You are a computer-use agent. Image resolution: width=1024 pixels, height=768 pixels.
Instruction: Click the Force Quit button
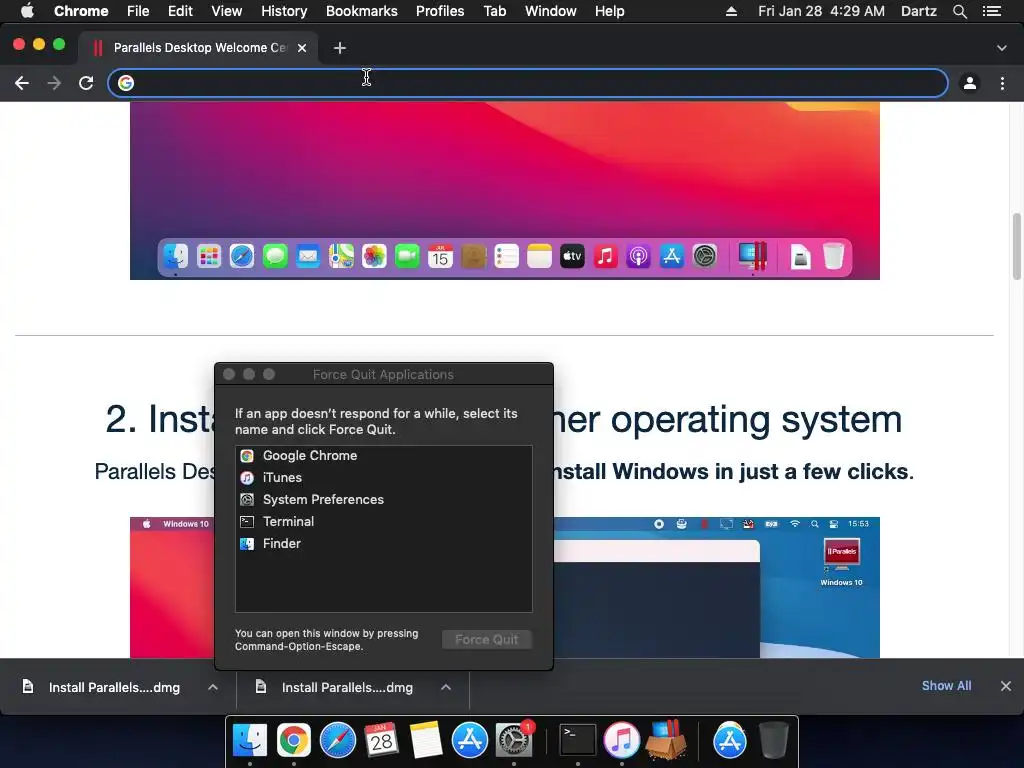pyautogui.click(x=487, y=639)
